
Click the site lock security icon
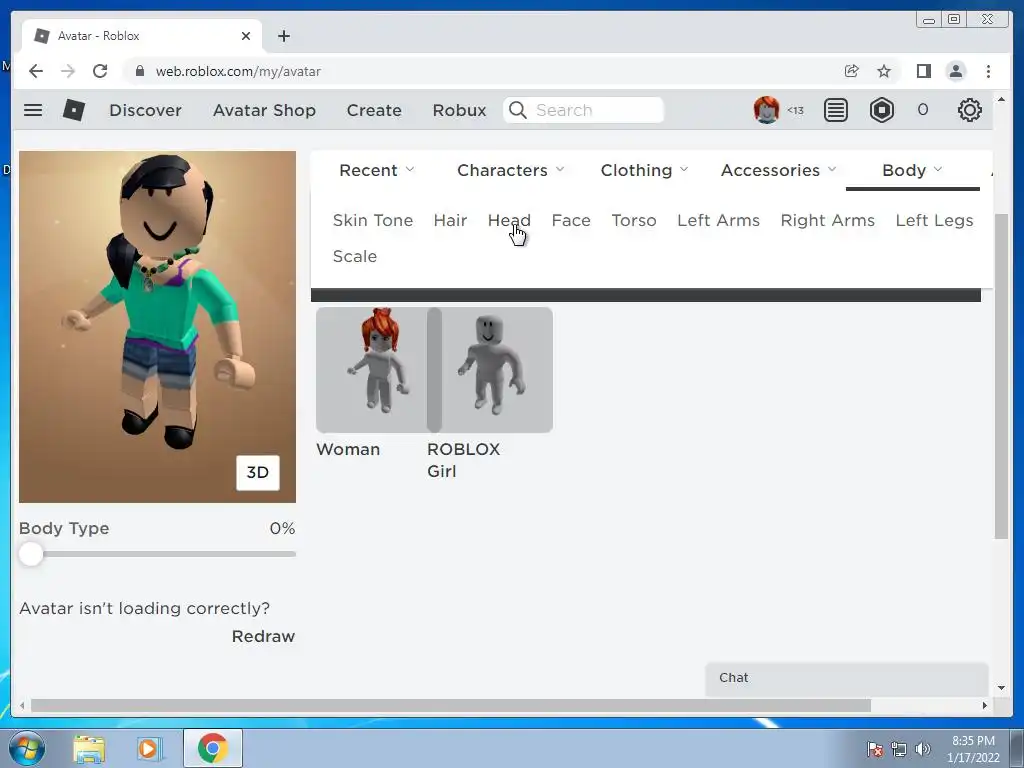coord(139,71)
